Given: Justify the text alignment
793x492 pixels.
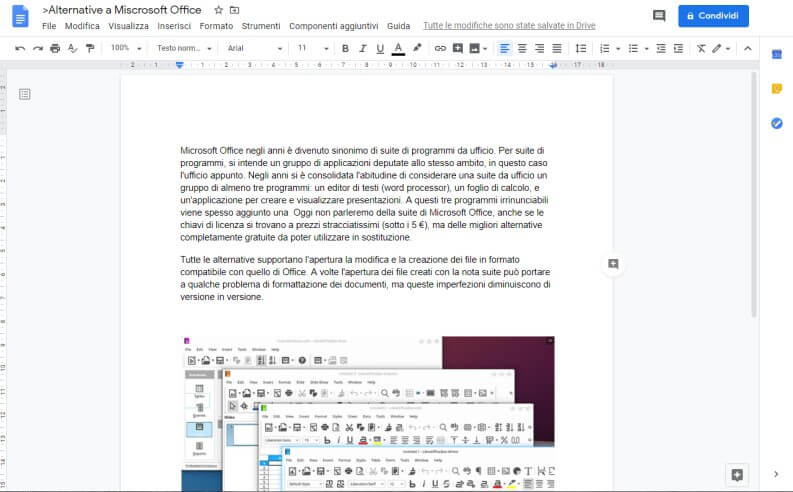Looking at the screenshot, I should [556, 49].
